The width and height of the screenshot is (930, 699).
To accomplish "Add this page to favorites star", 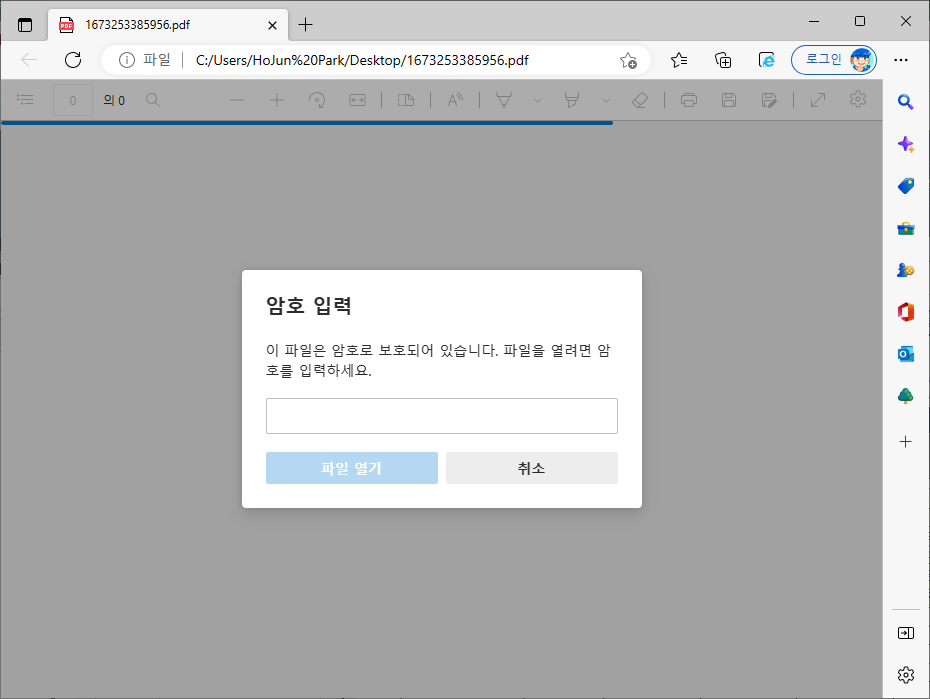I will (628, 60).
